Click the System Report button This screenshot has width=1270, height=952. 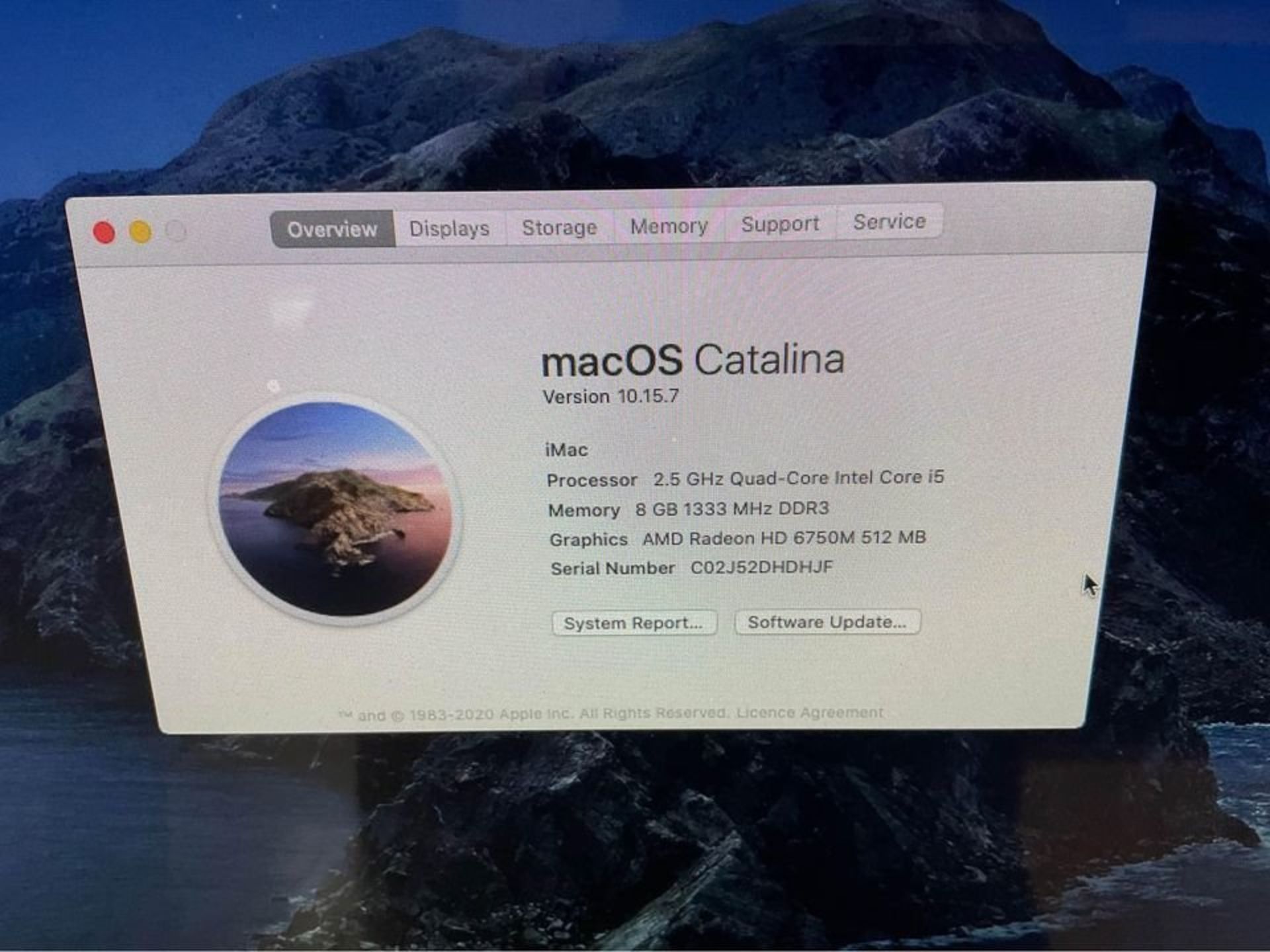634,623
